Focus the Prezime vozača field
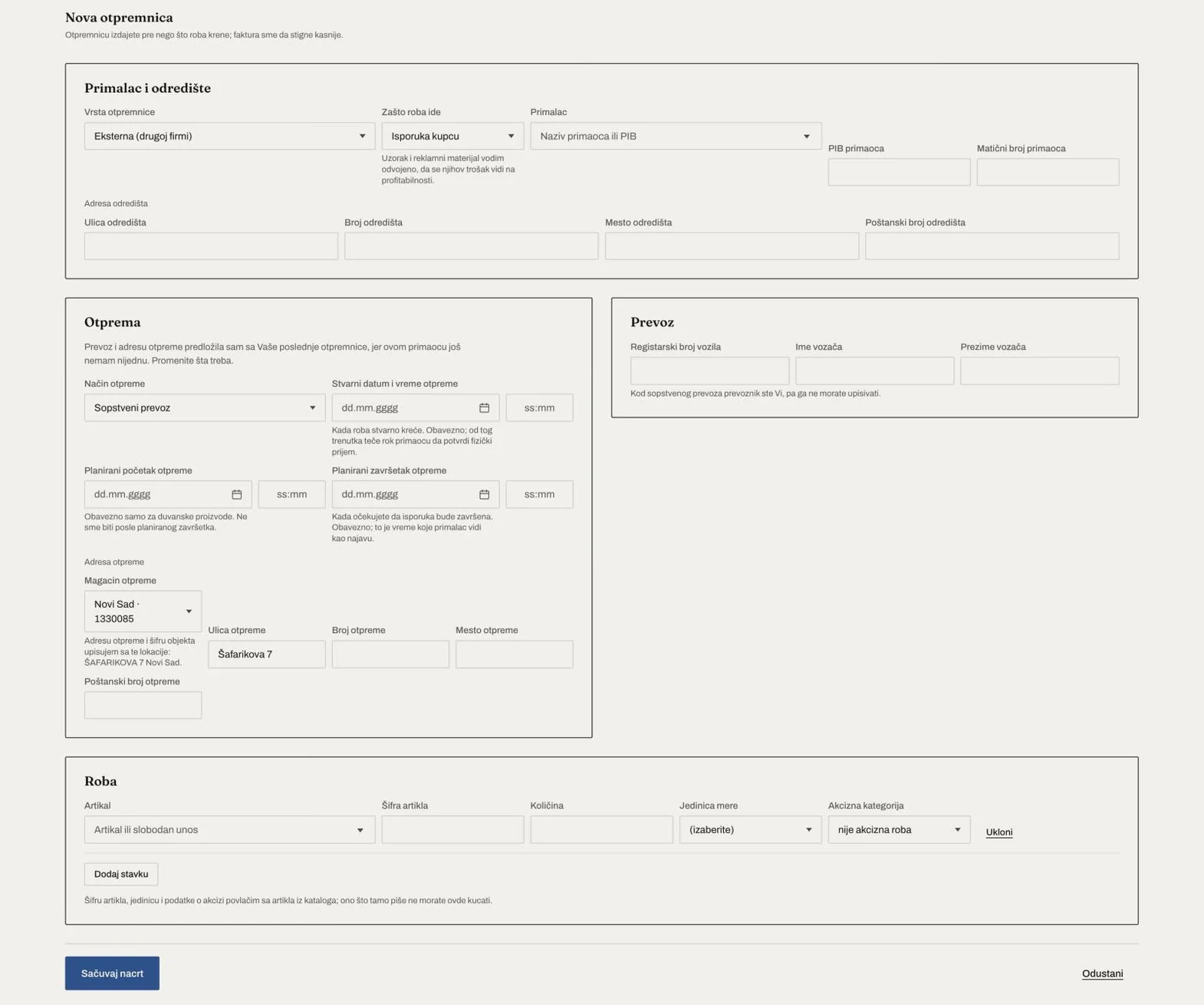Viewport: 1204px width, 1005px height. (1039, 371)
